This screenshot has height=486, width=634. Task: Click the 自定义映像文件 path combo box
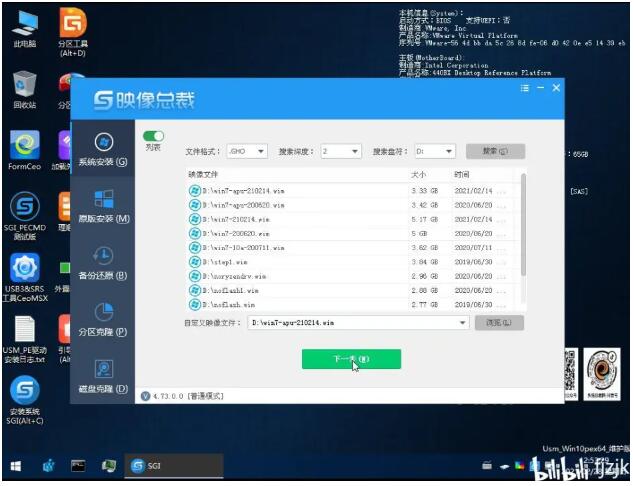(x=358, y=323)
